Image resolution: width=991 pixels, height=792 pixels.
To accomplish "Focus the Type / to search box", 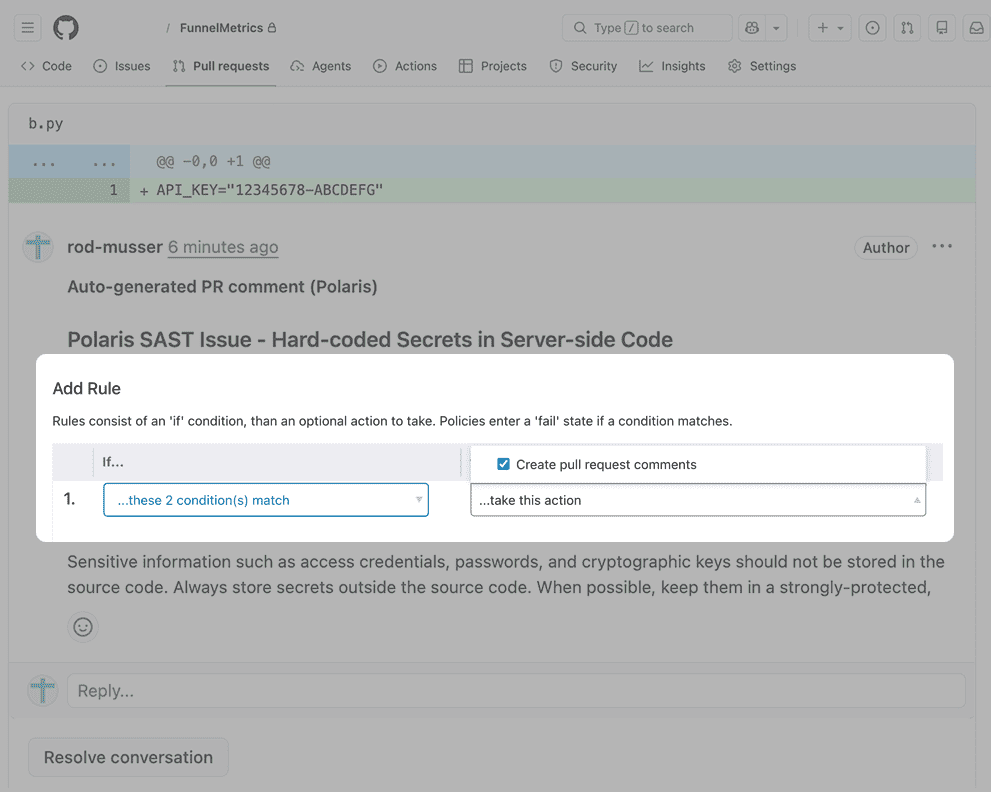I will [647, 28].
